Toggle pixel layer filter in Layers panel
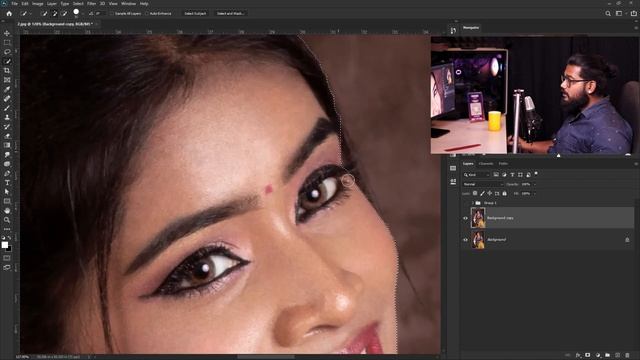 pos(496,175)
